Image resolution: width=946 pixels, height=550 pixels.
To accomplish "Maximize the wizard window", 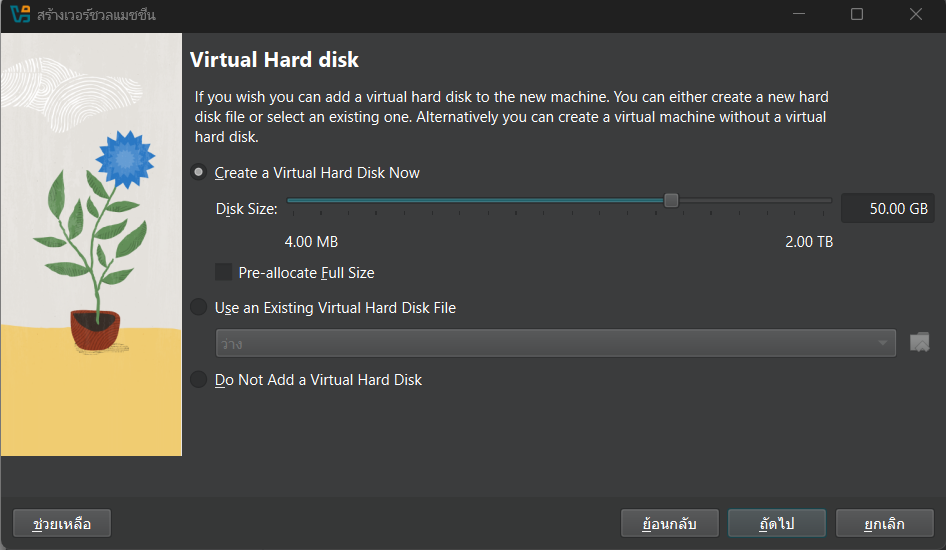I will coord(857,15).
